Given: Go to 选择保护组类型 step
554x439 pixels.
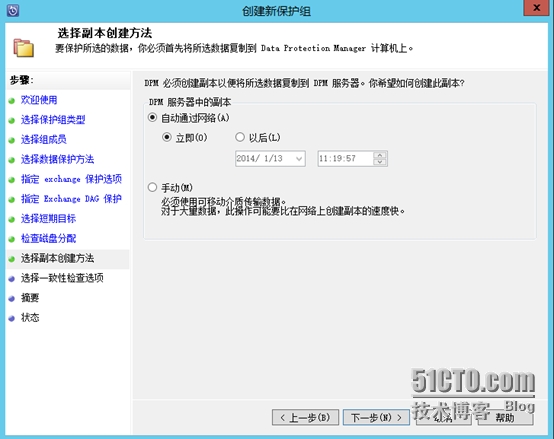Looking at the screenshot, I should [x=53, y=120].
